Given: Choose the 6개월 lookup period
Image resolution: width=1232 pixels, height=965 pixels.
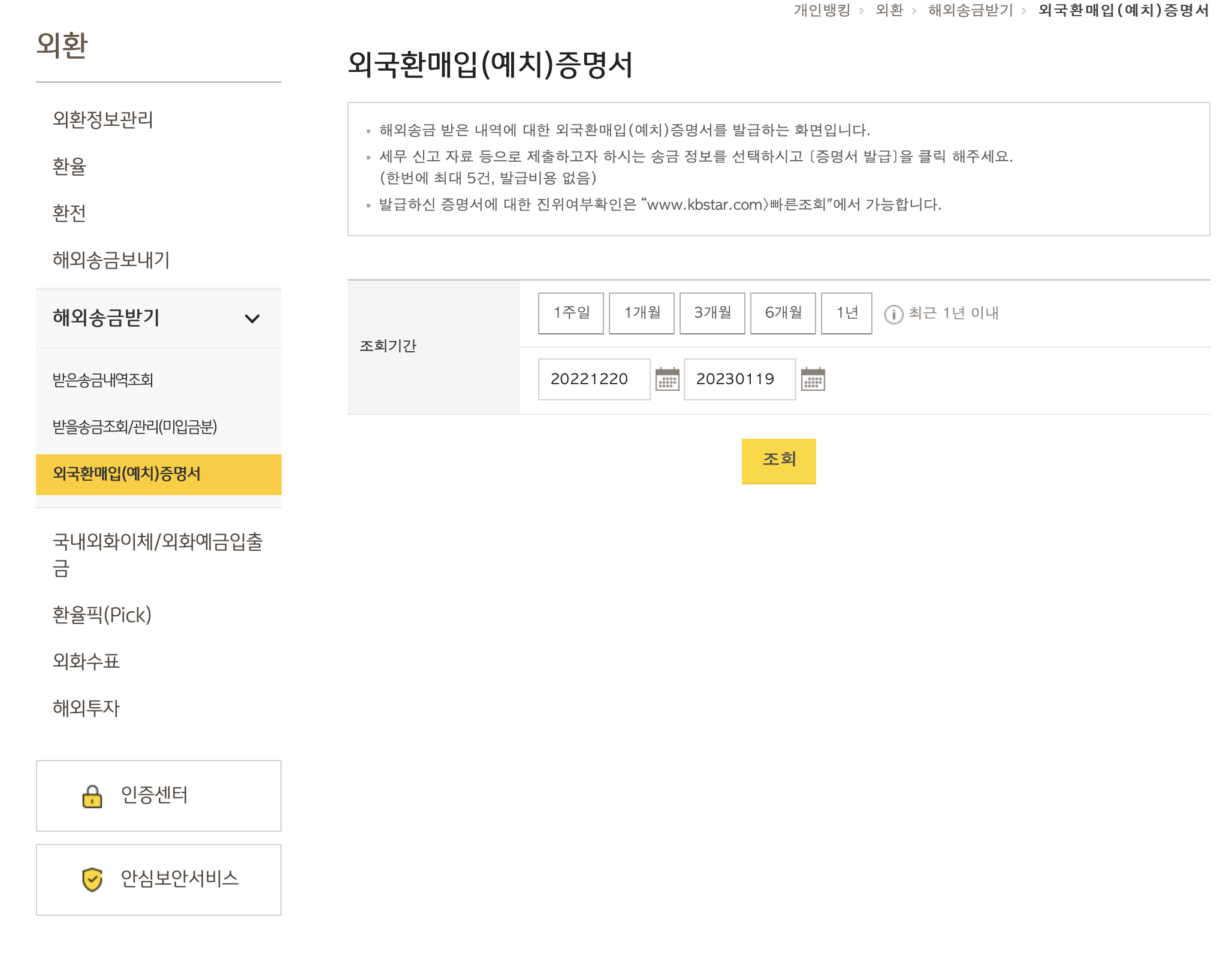Looking at the screenshot, I should [x=783, y=313].
